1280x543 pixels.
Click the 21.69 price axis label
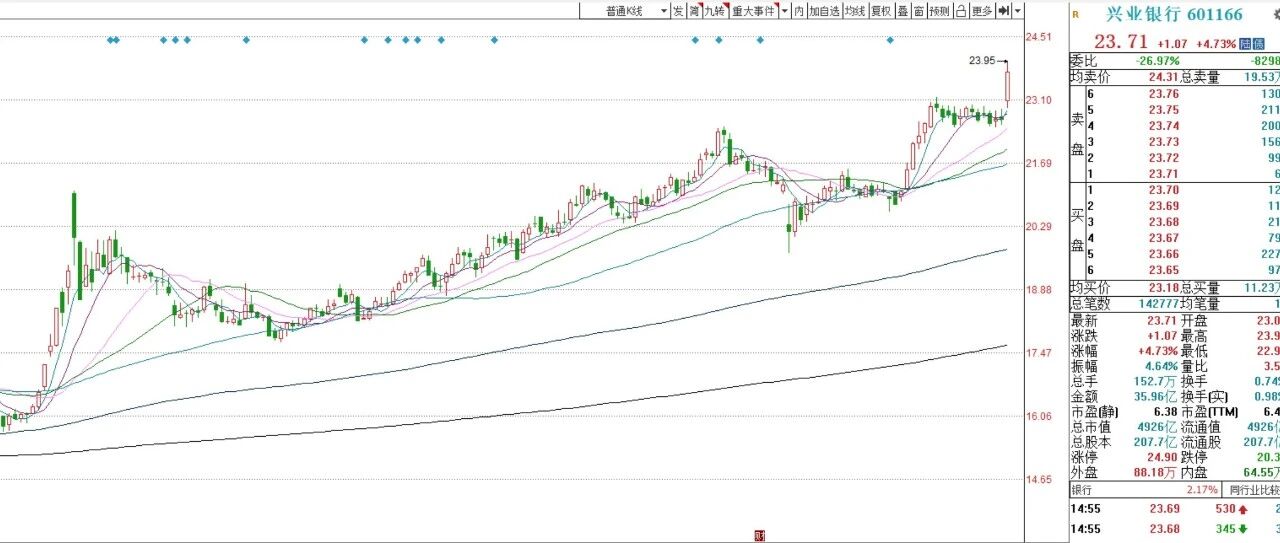[x=1038, y=163]
